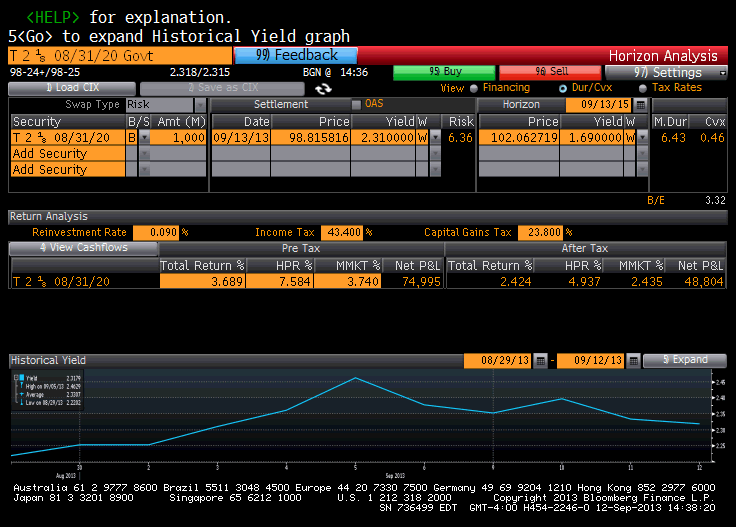
Task: Click the Feedback button
Action: point(294,56)
